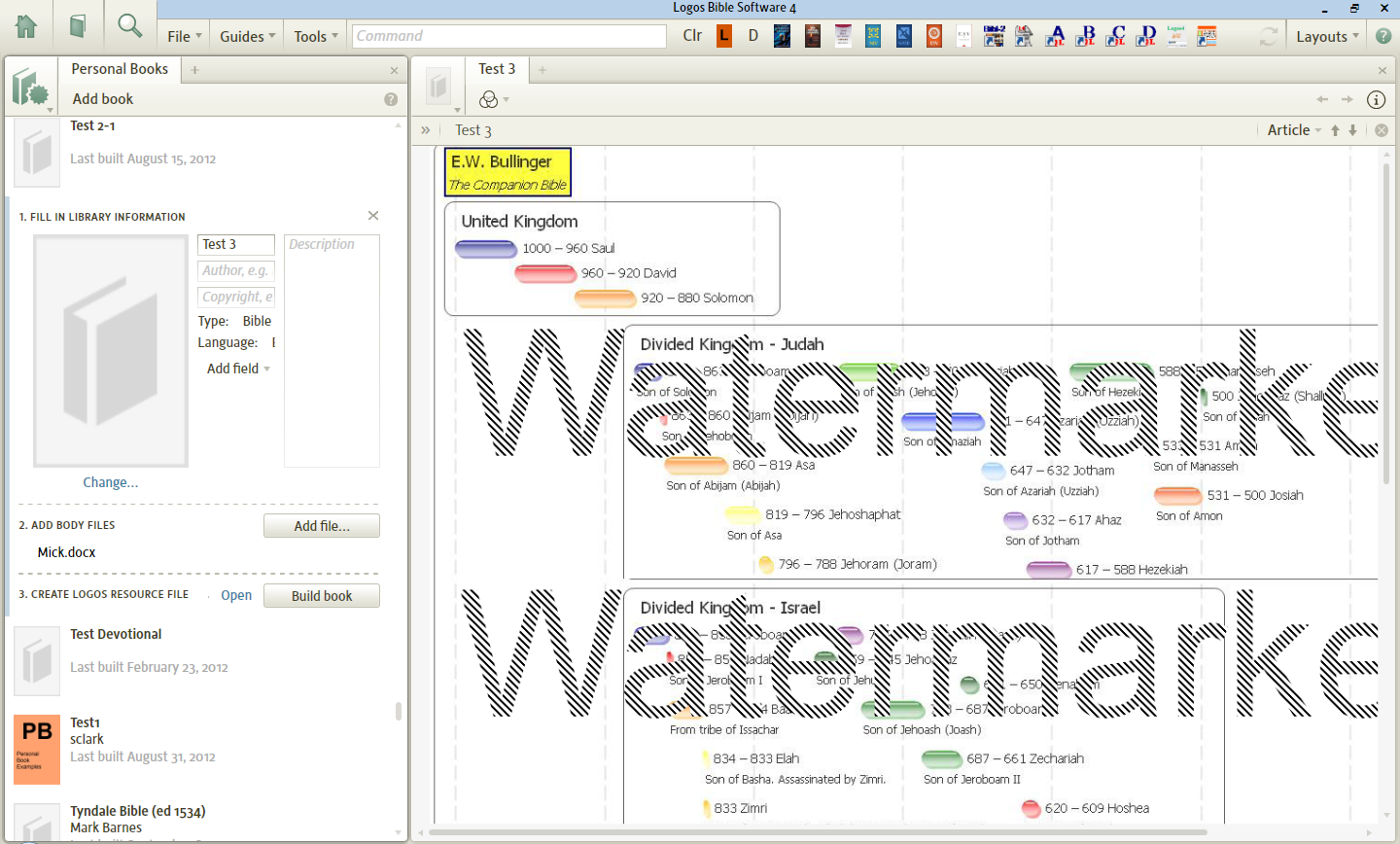Screen dimensions: 1400x844
Task: Navigate forward with right arrow
Action: point(1347,99)
